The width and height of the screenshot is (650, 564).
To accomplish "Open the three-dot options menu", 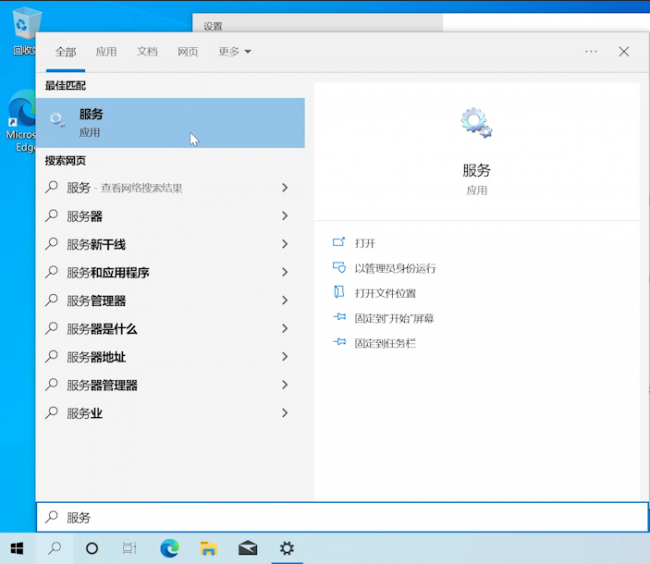I will click(591, 51).
